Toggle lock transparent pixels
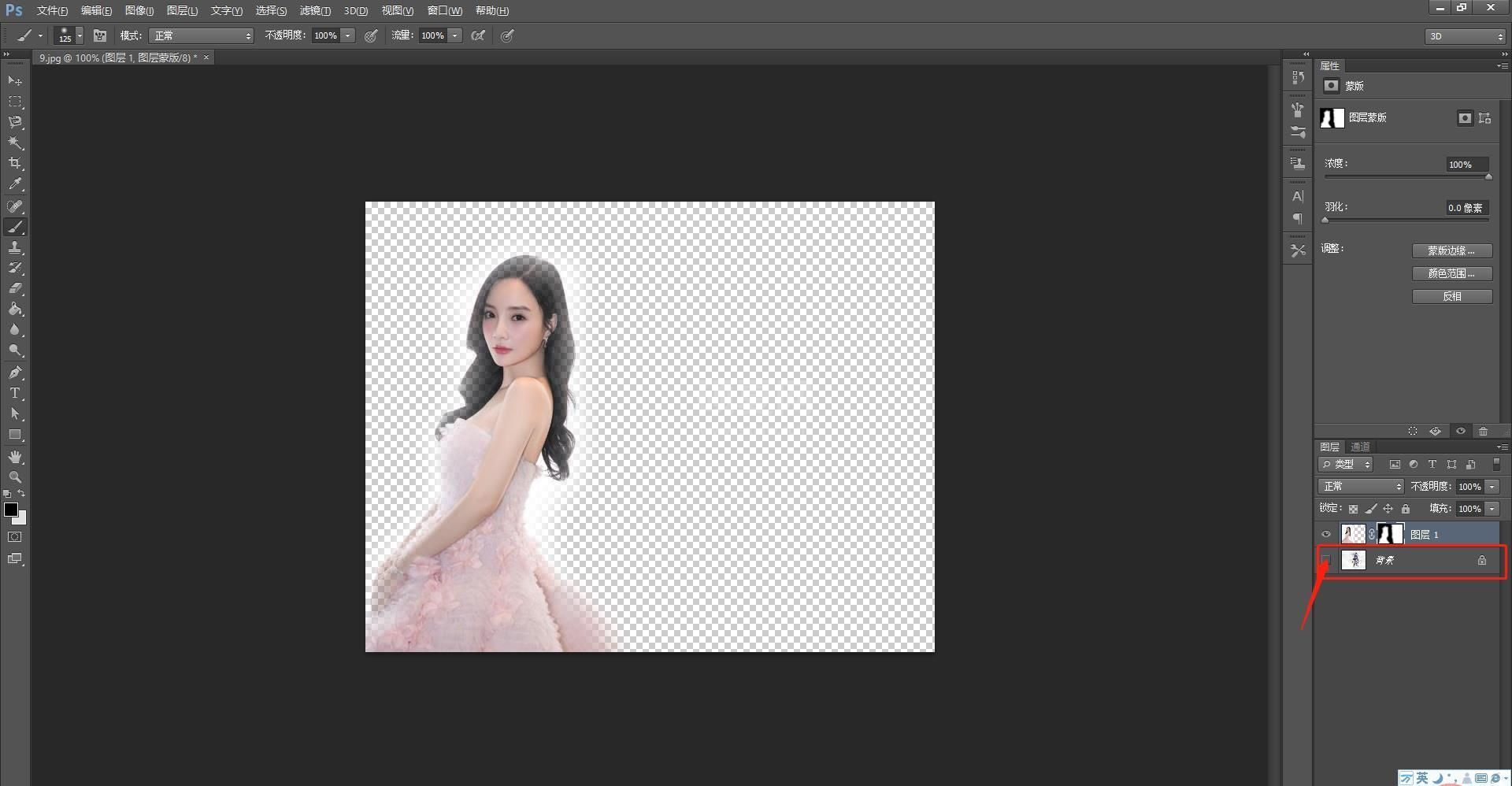1512x786 pixels. click(1353, 509)
